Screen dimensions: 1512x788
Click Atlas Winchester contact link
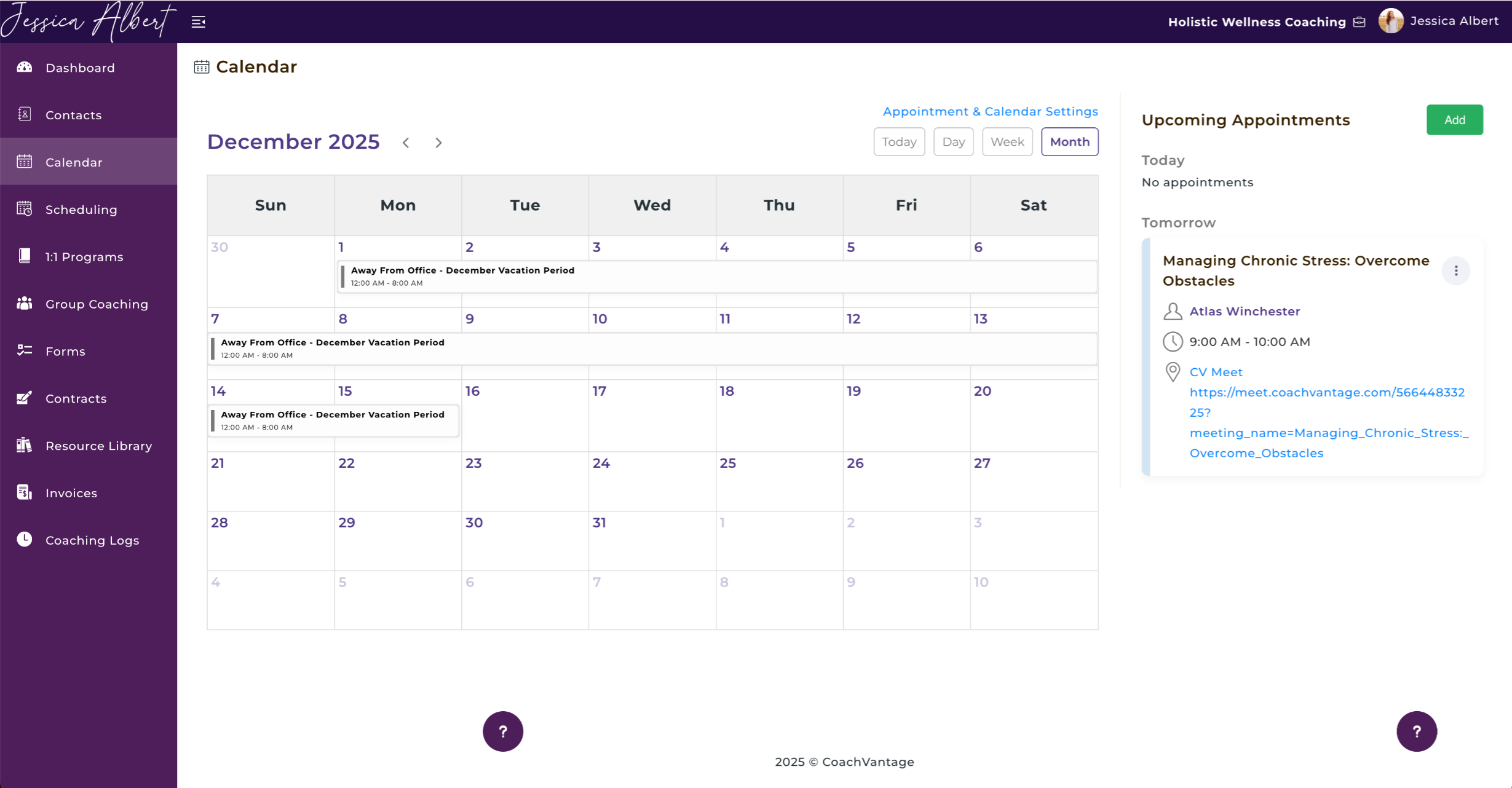coord(1245,311)
